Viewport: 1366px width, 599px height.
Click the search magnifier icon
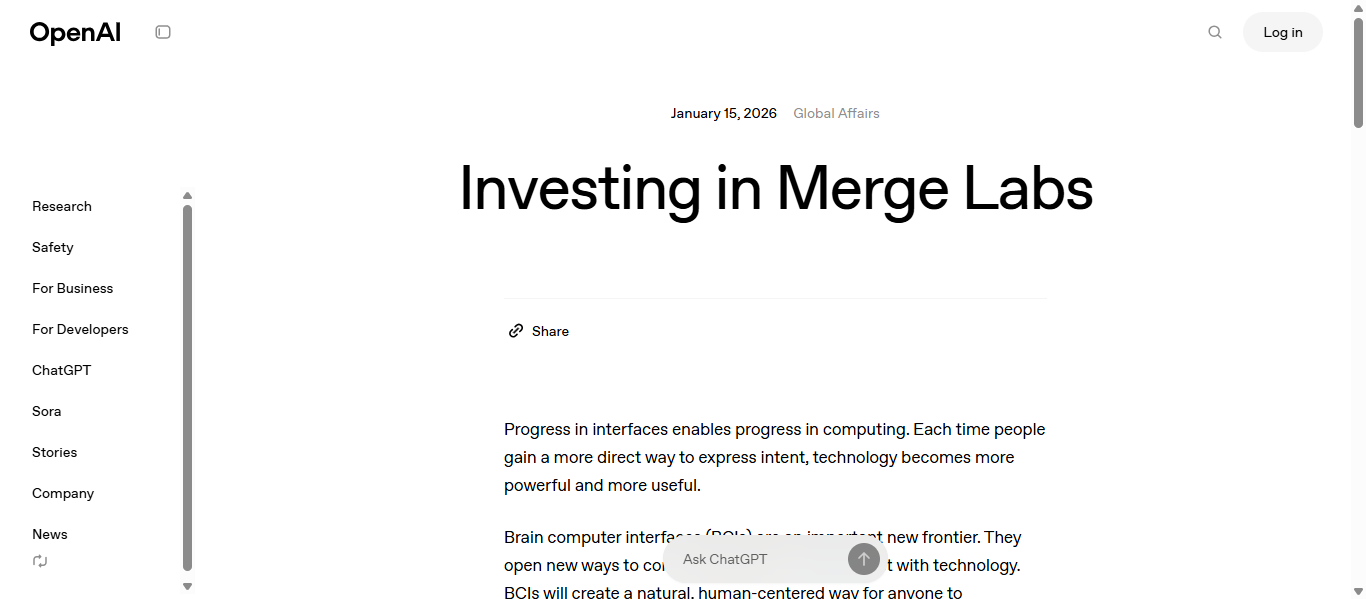(1215, 32)
